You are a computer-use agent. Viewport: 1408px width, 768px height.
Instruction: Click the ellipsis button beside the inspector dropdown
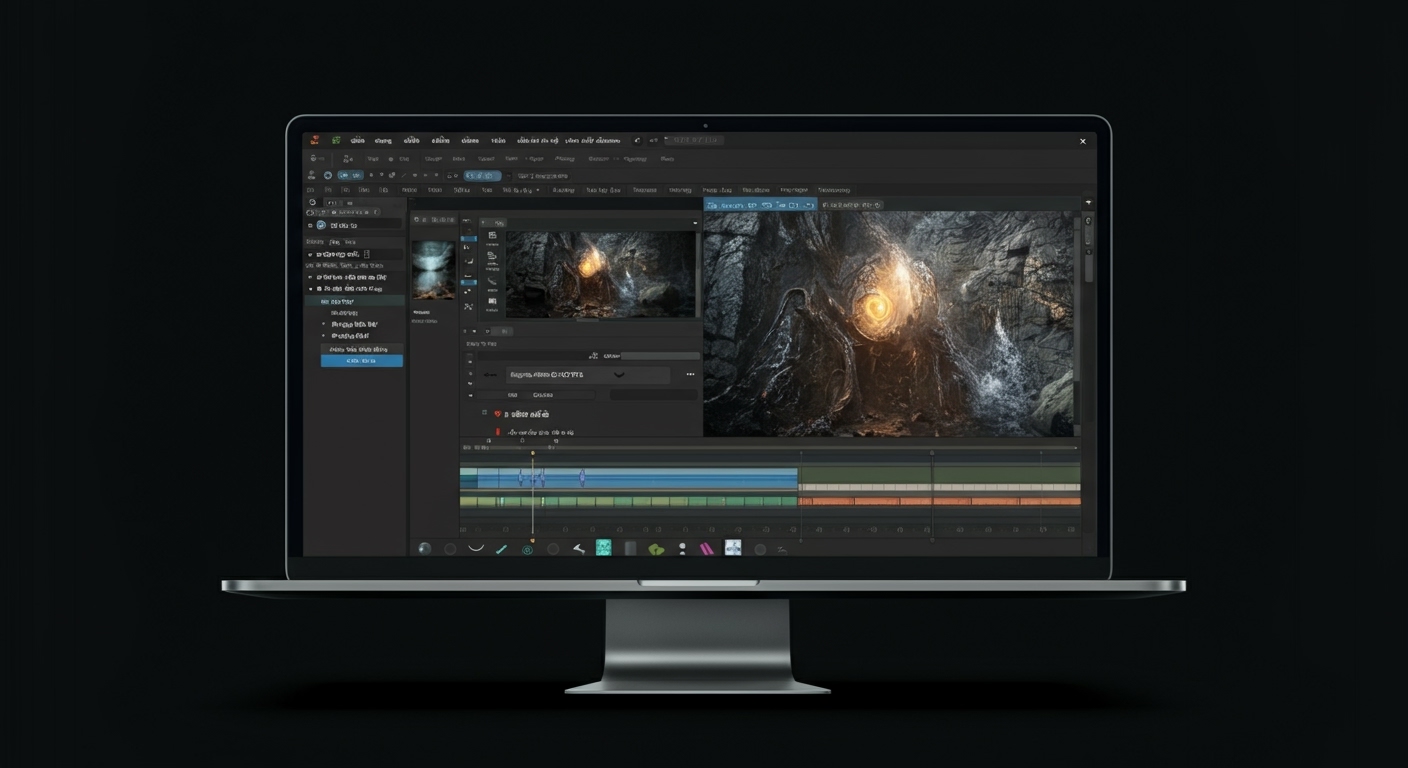point(689,374)
